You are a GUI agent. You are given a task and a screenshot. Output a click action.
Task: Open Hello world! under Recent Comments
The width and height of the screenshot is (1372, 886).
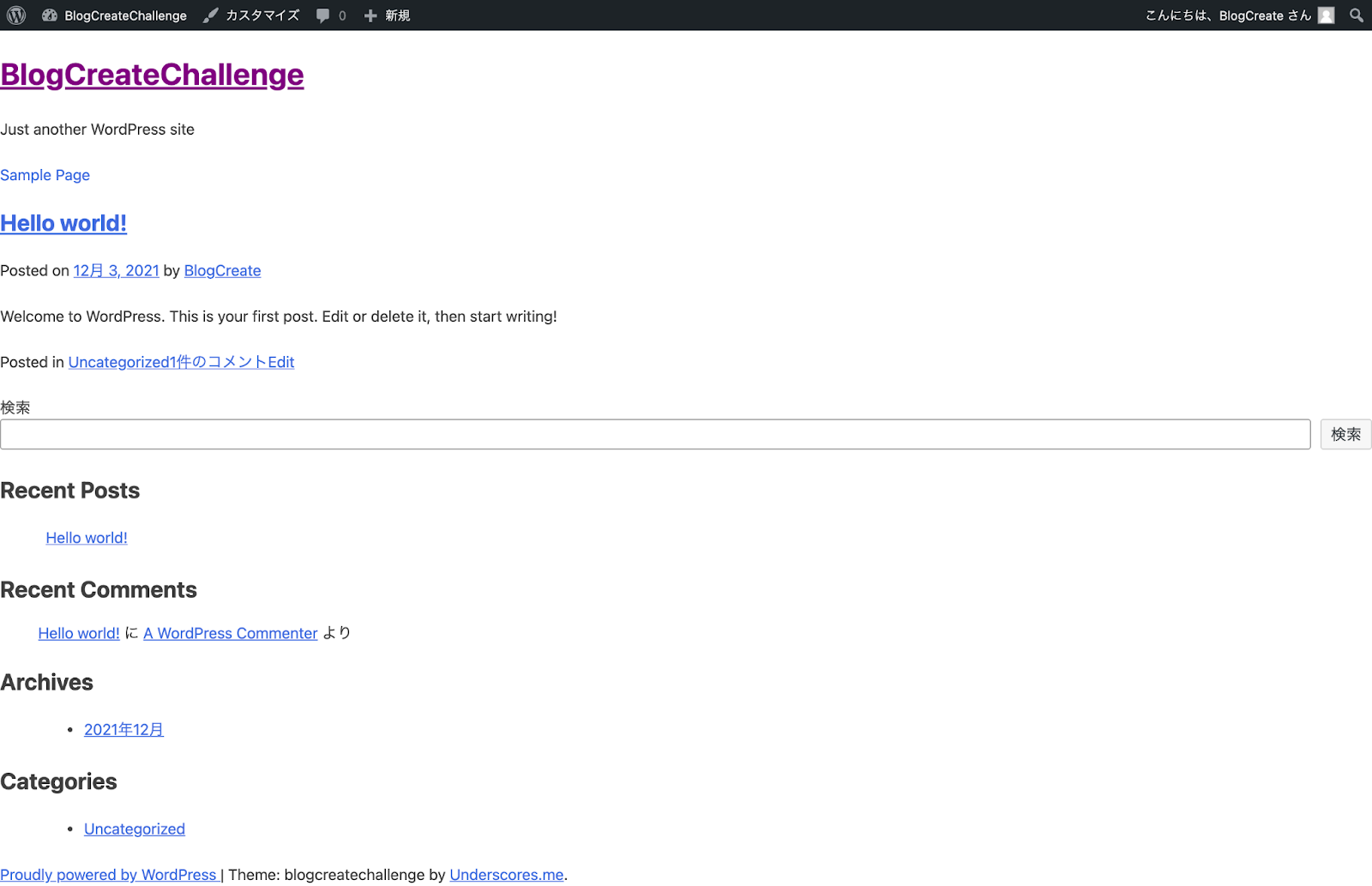[79, 633]
